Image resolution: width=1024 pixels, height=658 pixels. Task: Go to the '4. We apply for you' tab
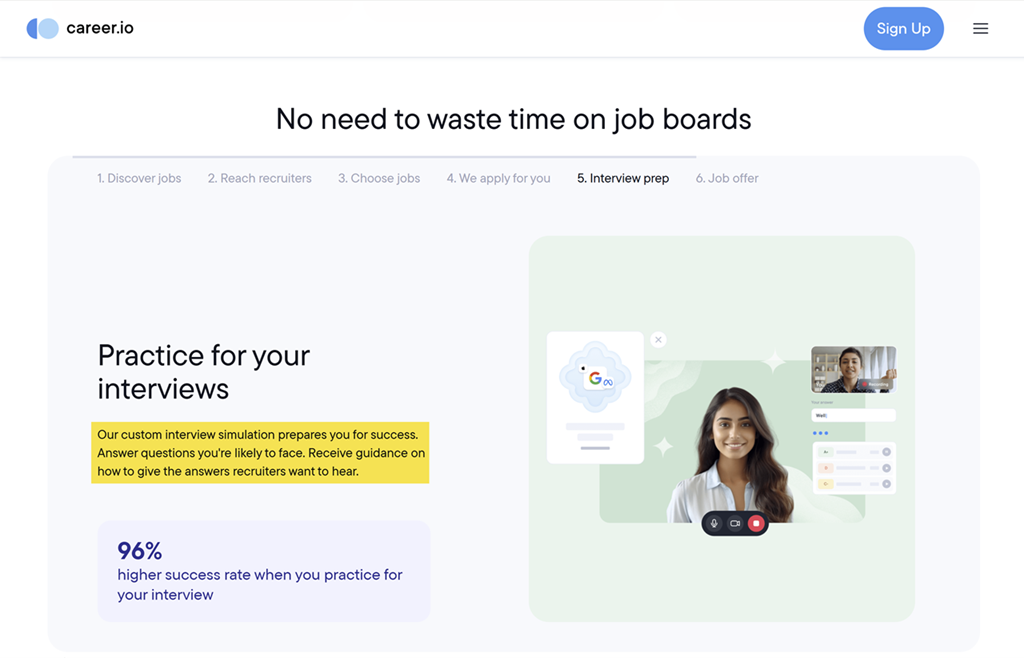point(498,178)
